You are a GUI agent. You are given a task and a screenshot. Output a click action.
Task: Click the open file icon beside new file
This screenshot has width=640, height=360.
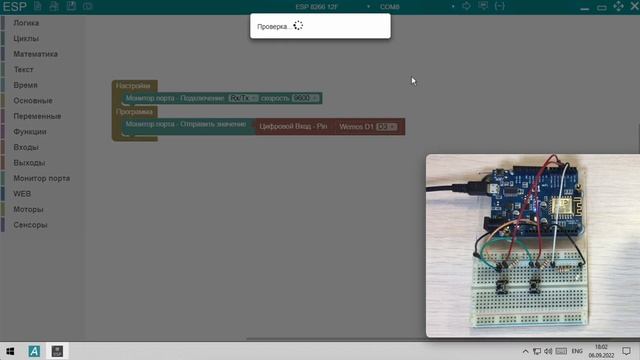pyautogui.click(x=54, y=6)
